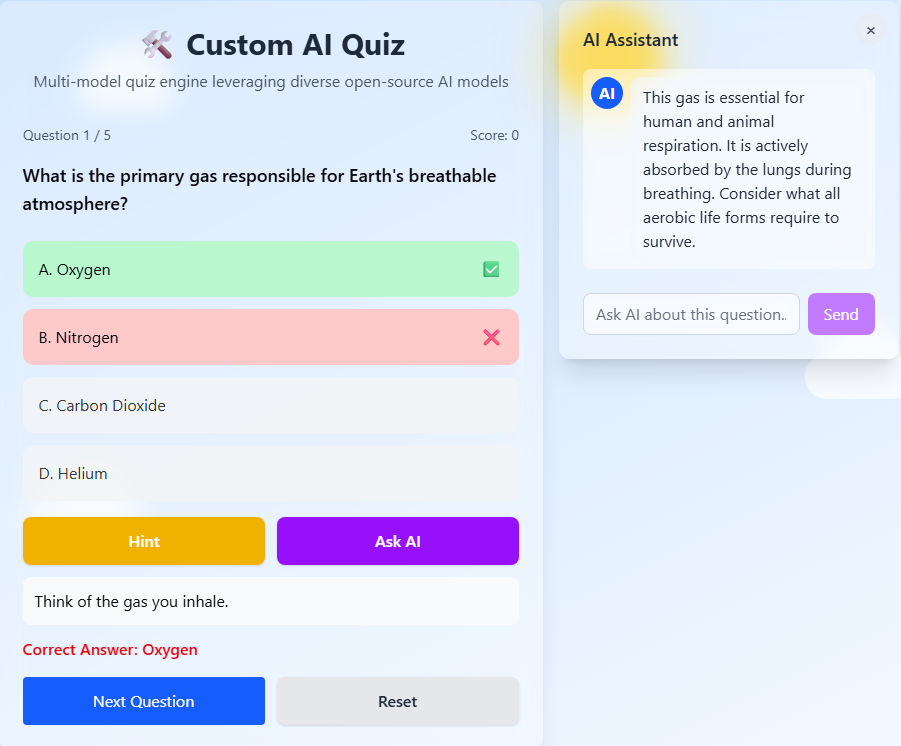
Task: Close the AI Assistant panel
Action: (870, 31)
